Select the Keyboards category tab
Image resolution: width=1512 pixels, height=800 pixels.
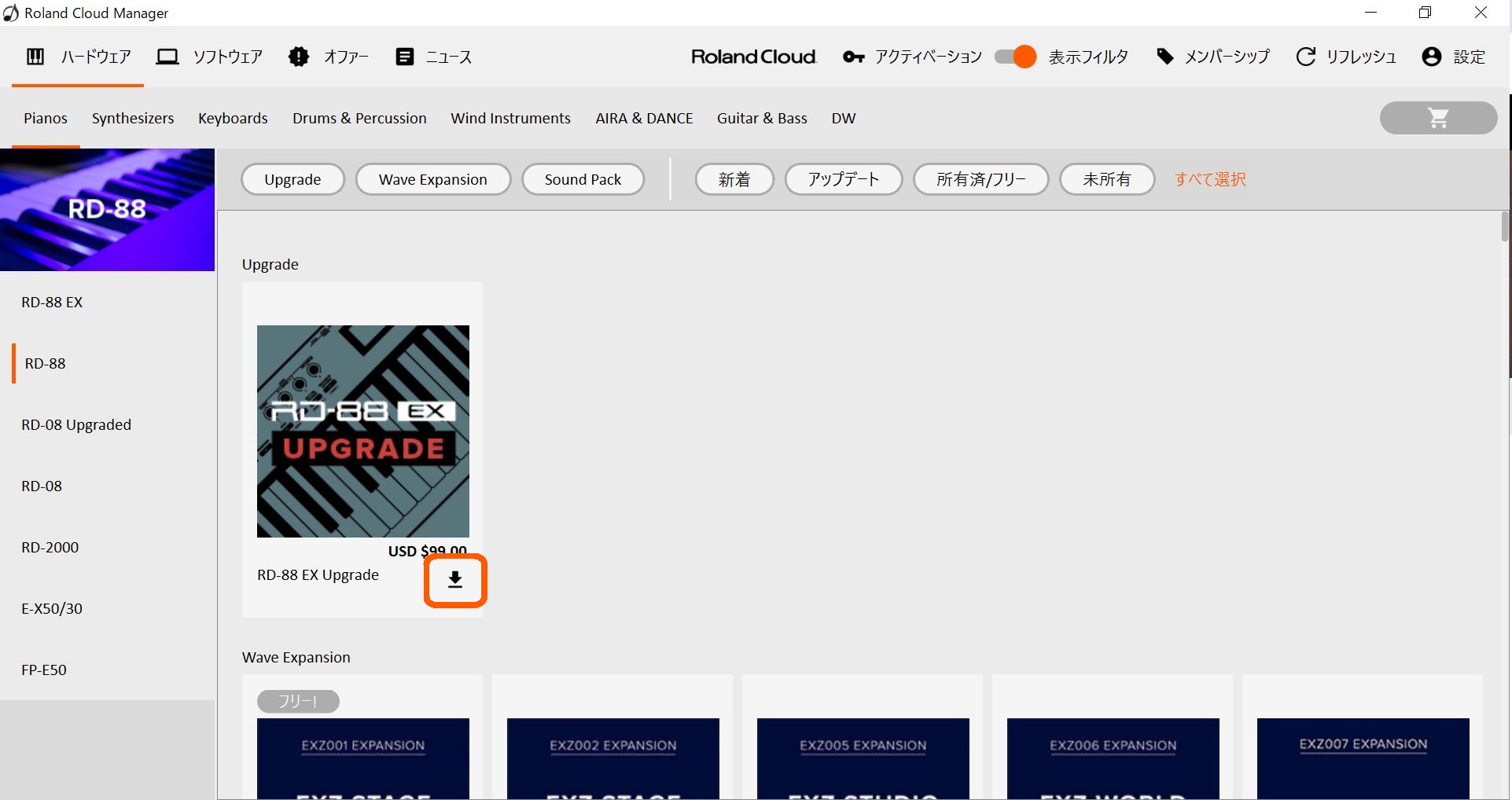(x=233, y=118)
